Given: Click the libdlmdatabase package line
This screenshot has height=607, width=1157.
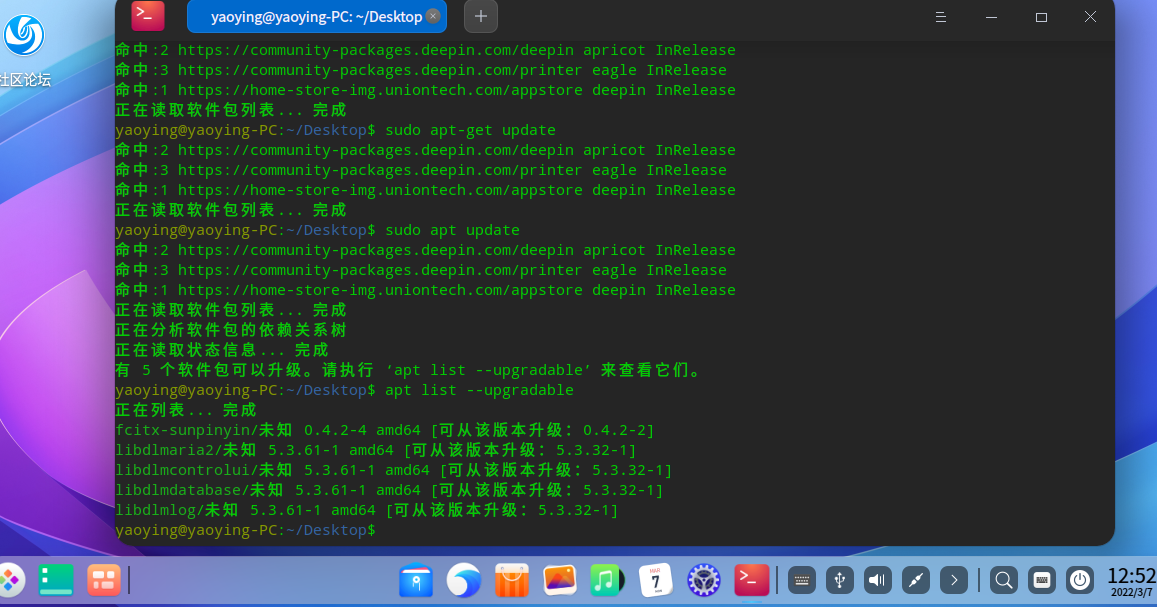Looking at the screenshot, I should (390, 490).
